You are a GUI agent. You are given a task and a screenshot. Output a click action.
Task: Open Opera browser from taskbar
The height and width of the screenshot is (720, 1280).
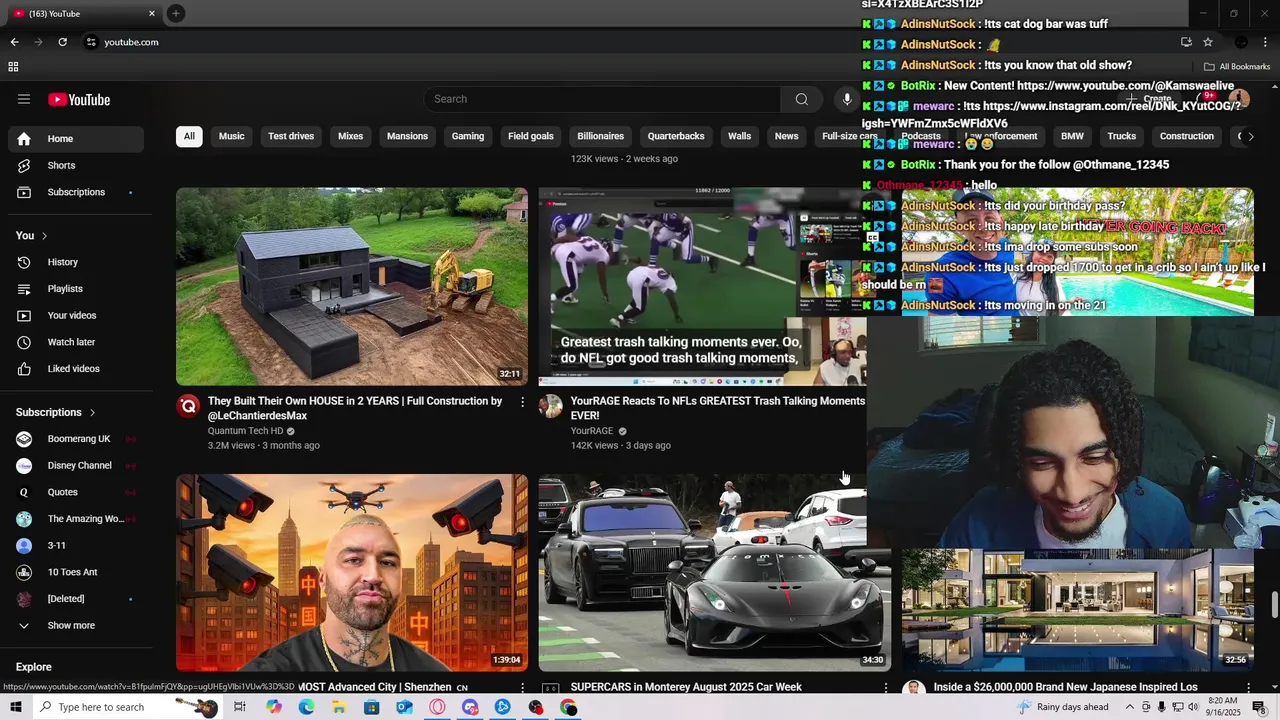437,707
